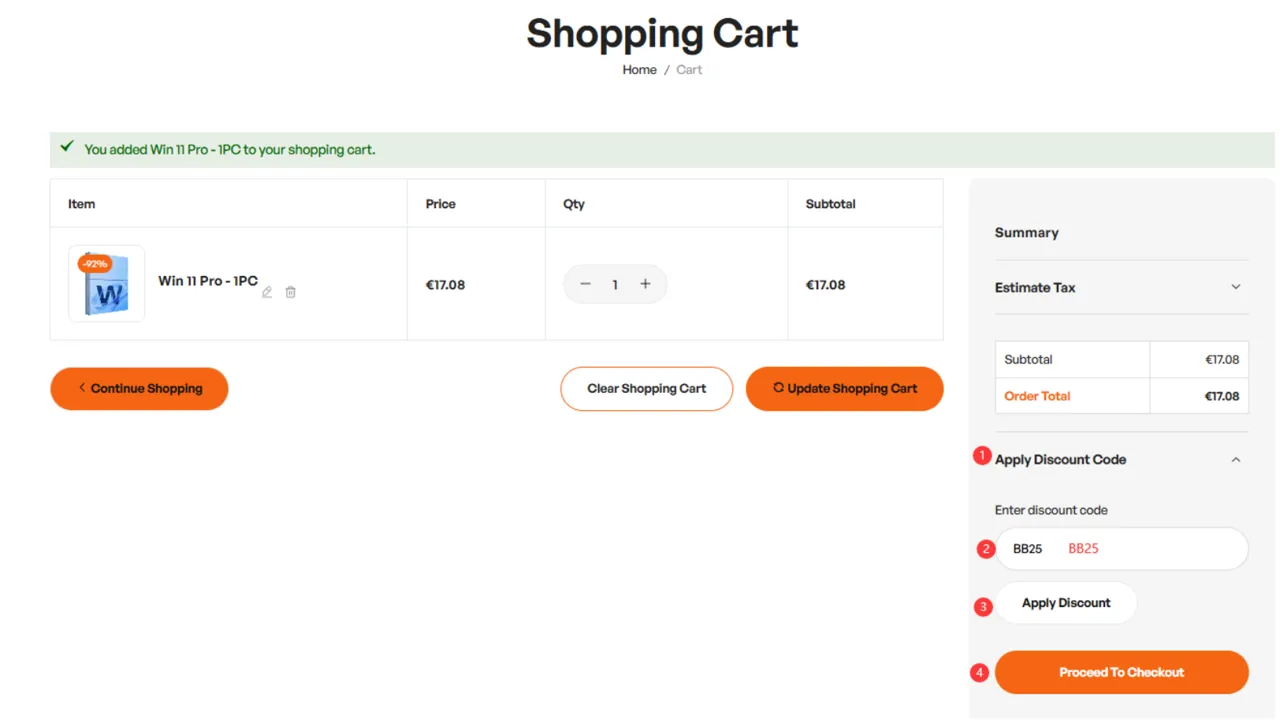Viewport: 1280px width, 727px height.
Task: Open the Win 11 Pro product thumbnail
Action: click(106, 284)
